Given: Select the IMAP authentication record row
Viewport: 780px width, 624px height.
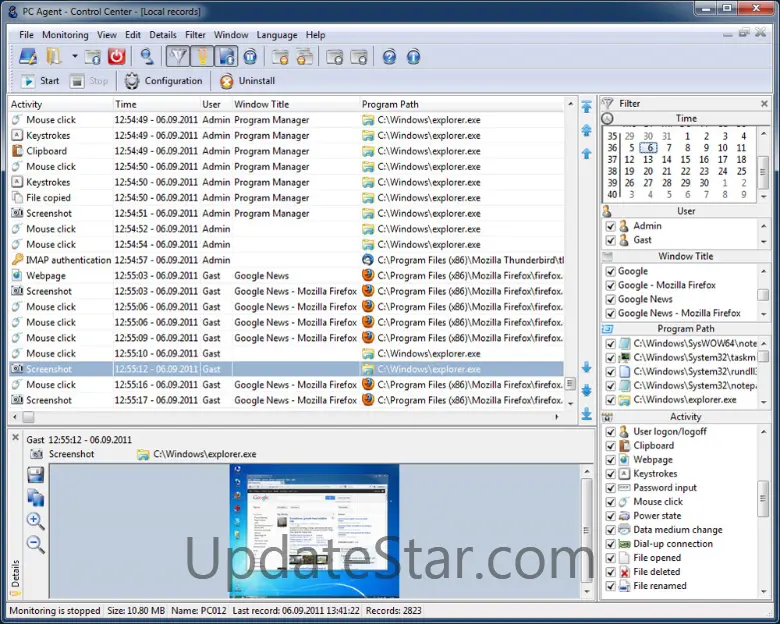Looking at the screenshot, I should coord(287,260).
